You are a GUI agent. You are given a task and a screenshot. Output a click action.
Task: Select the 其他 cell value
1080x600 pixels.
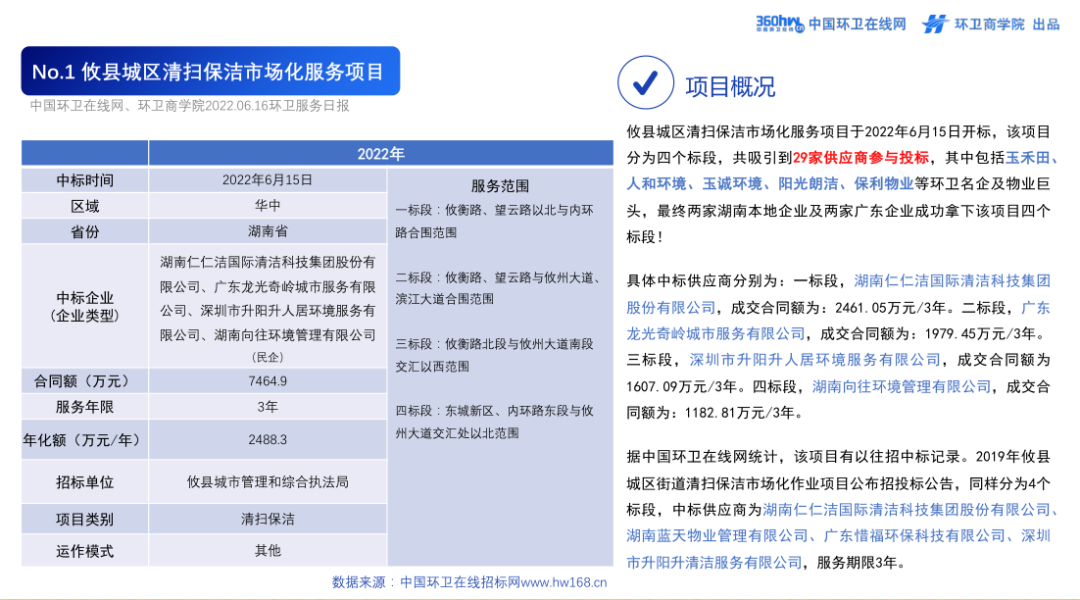[267, 550]
